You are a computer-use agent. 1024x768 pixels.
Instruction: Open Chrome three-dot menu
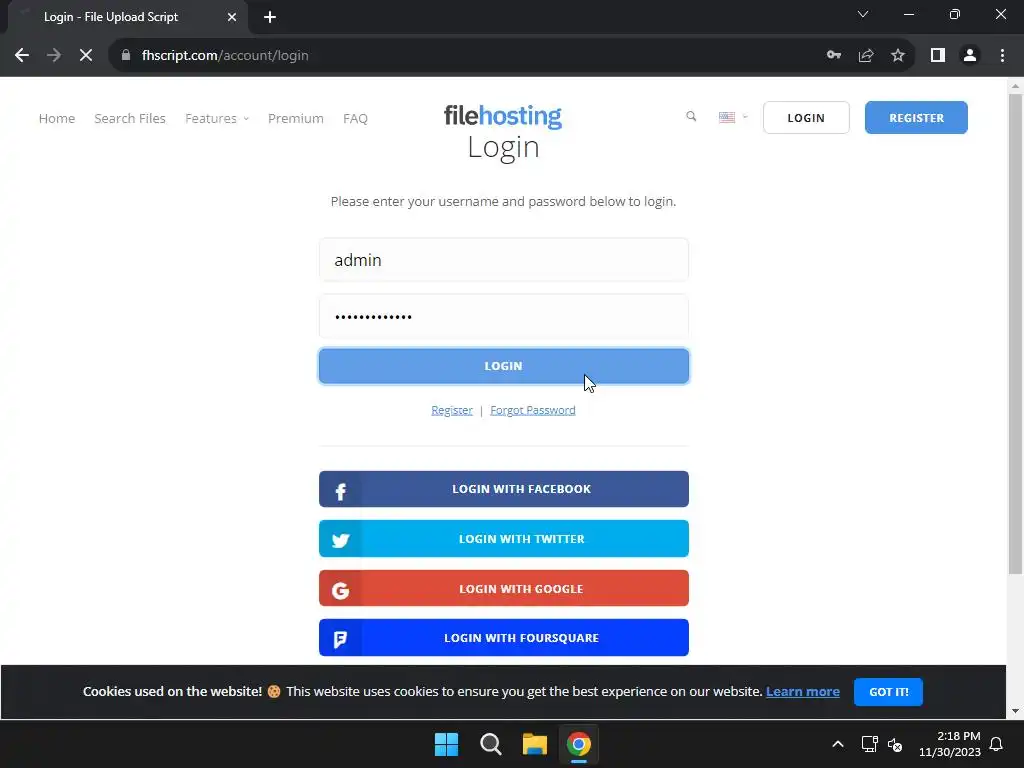(x=1002, y=56)
